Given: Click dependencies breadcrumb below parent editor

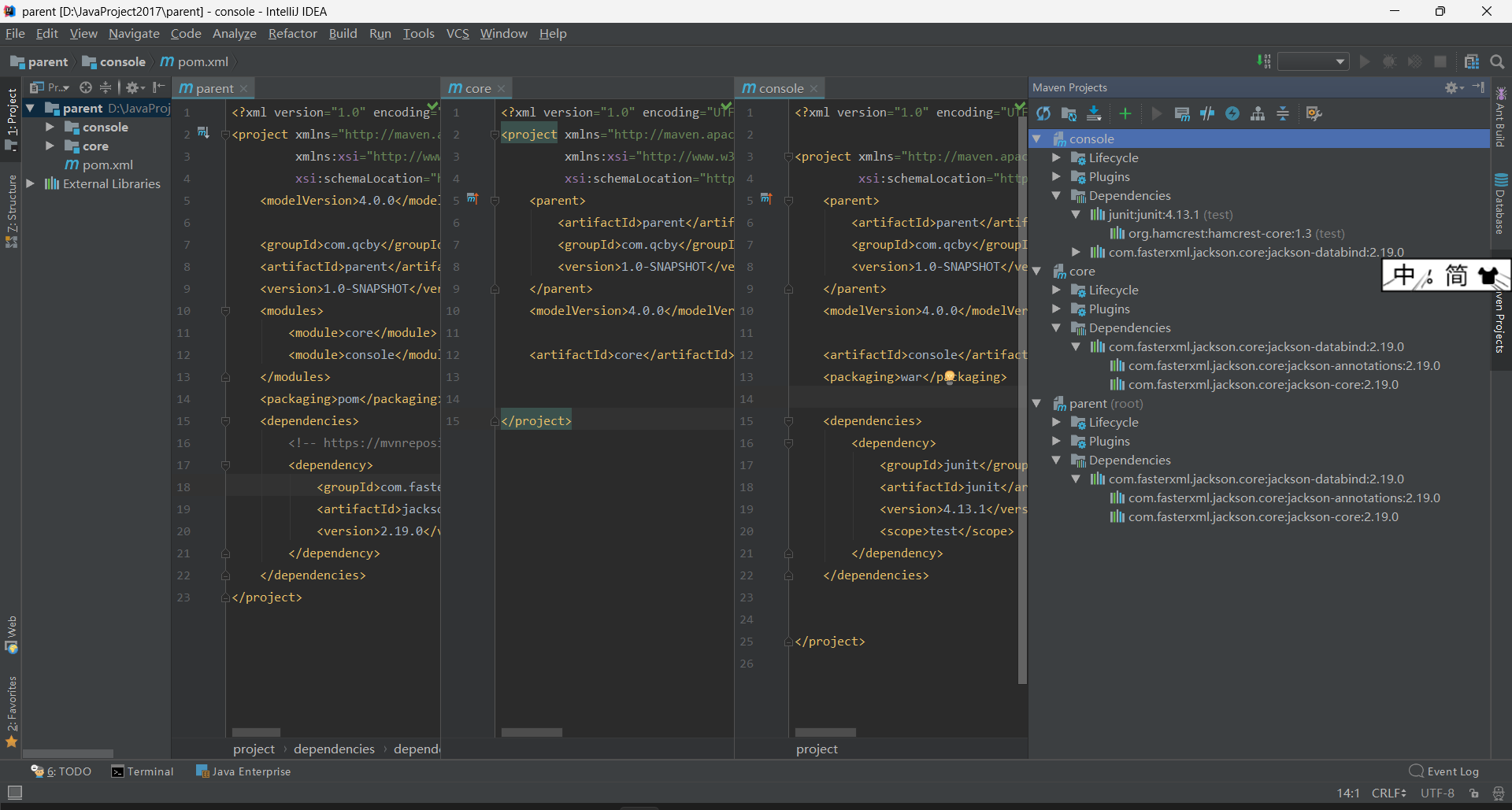Looking at the screenshot, I should [x=334, y=749].
